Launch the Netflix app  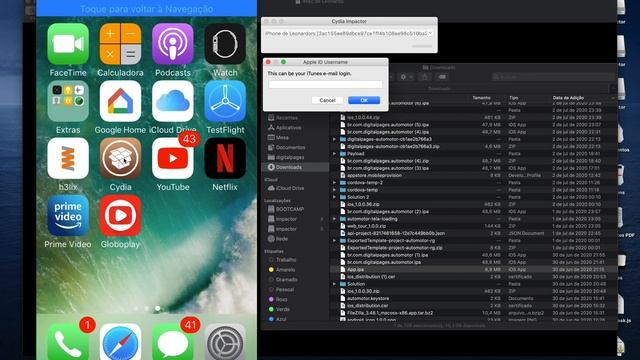(225, 158)
